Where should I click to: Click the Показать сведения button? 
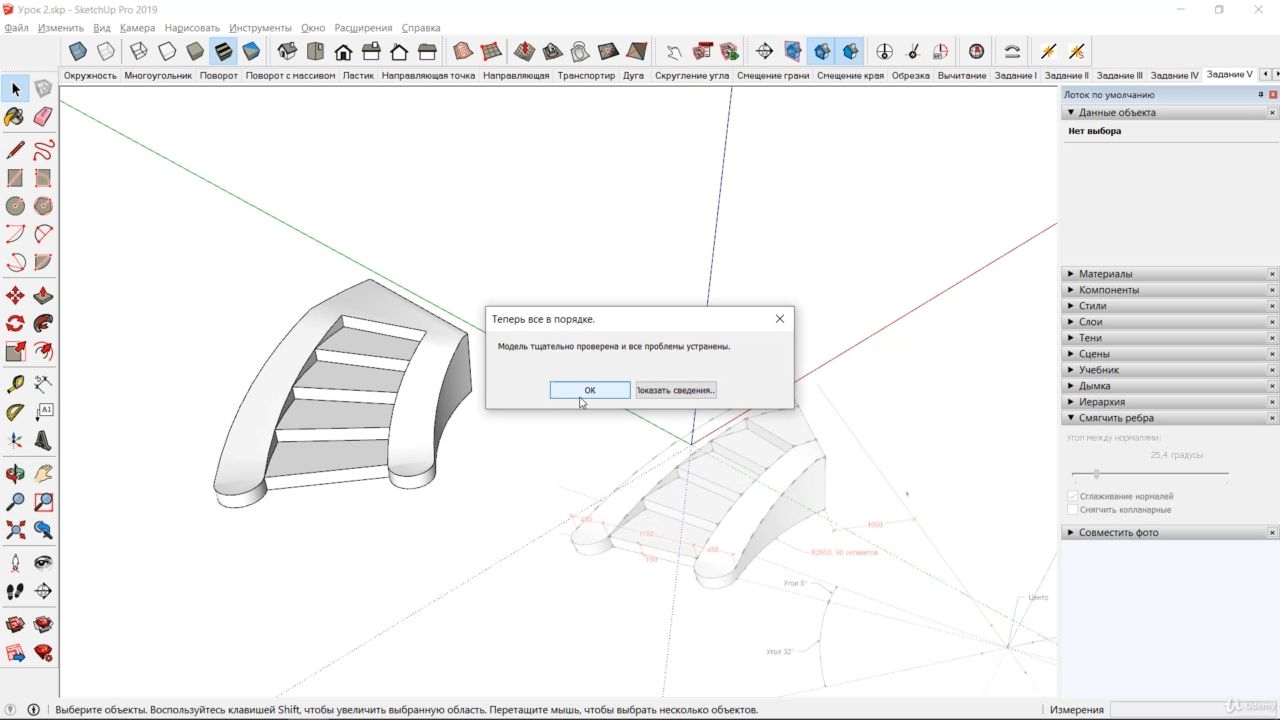coord(676,390)
